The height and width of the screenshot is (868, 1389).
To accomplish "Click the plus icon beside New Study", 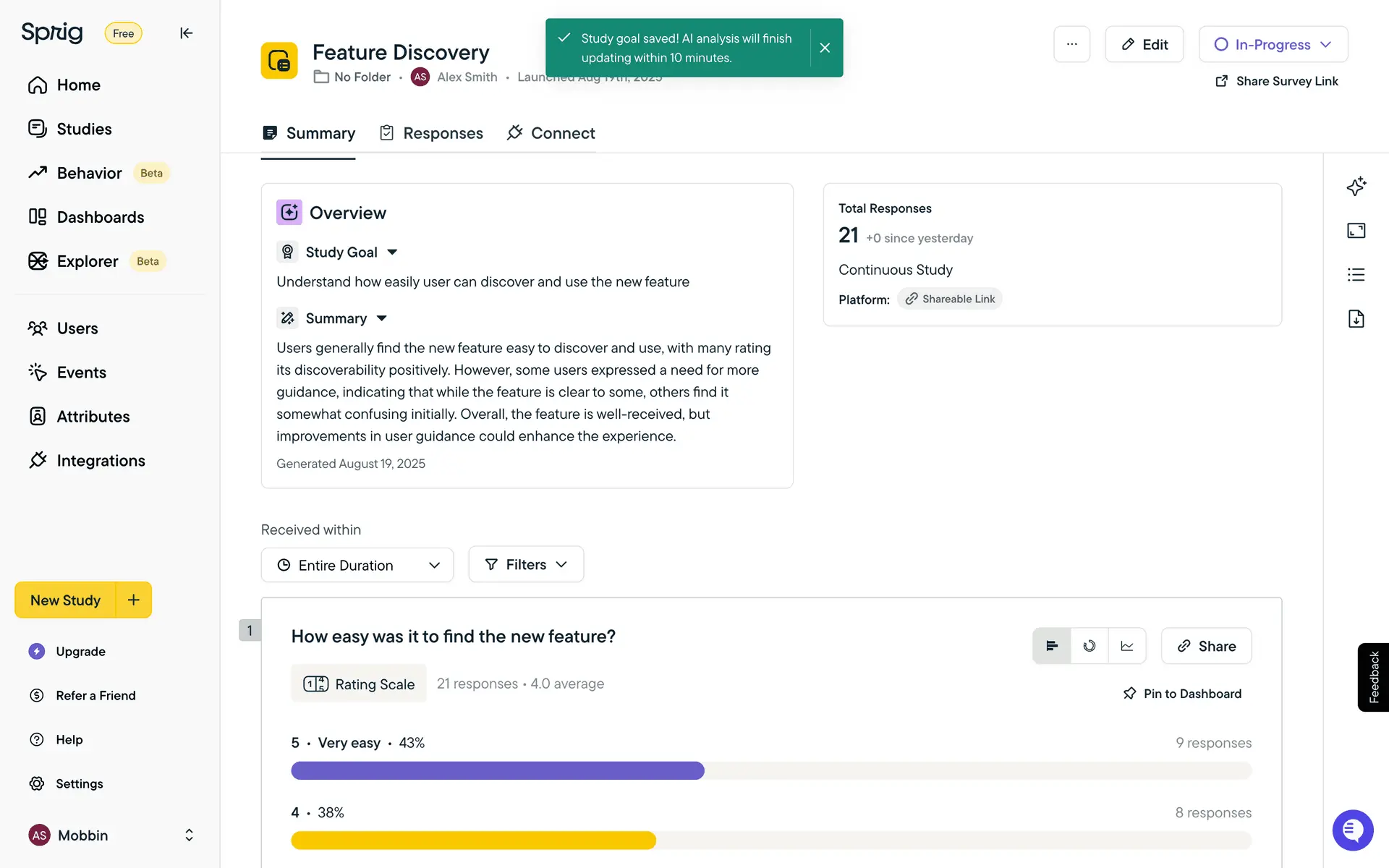I will [x=134, y=600].
